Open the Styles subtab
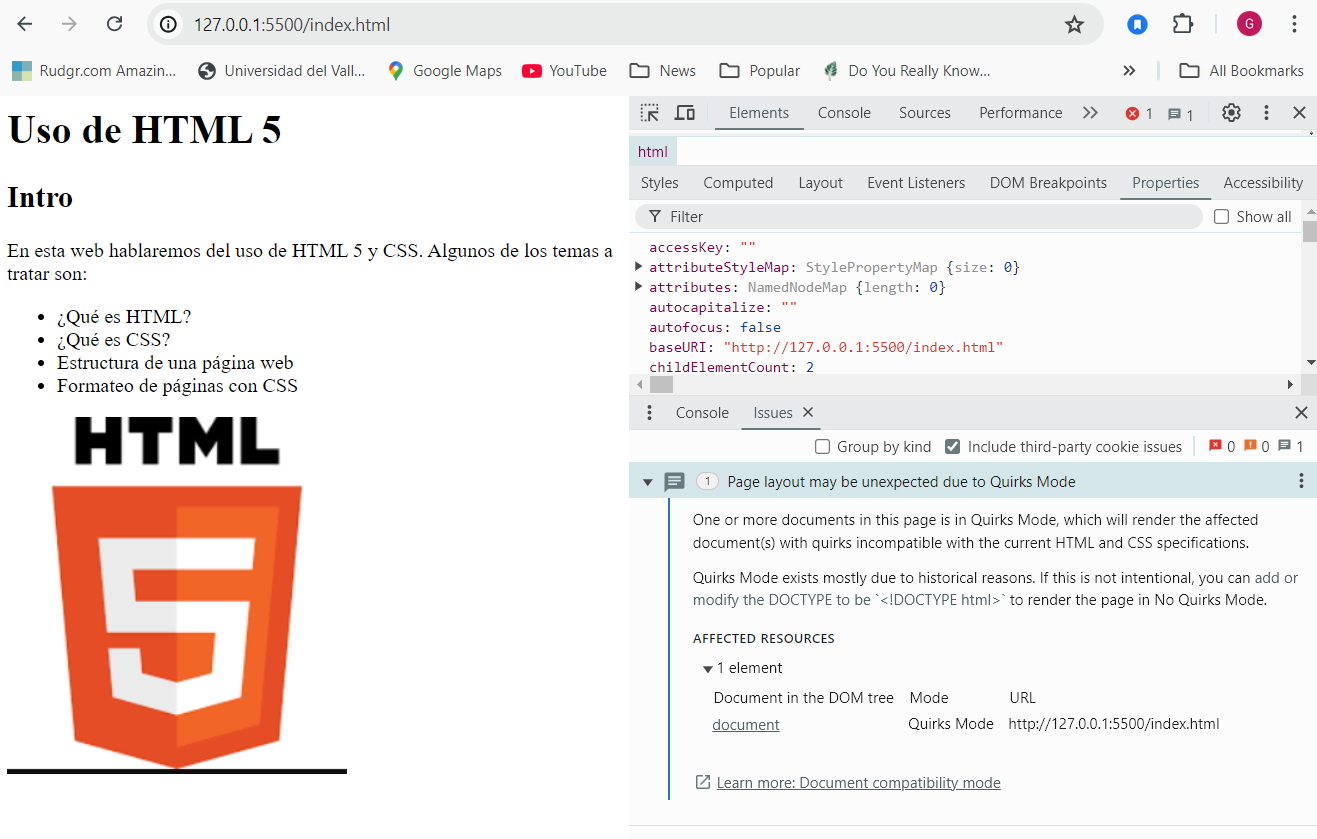Screen dimensions: 1317x839 (659, 183)
